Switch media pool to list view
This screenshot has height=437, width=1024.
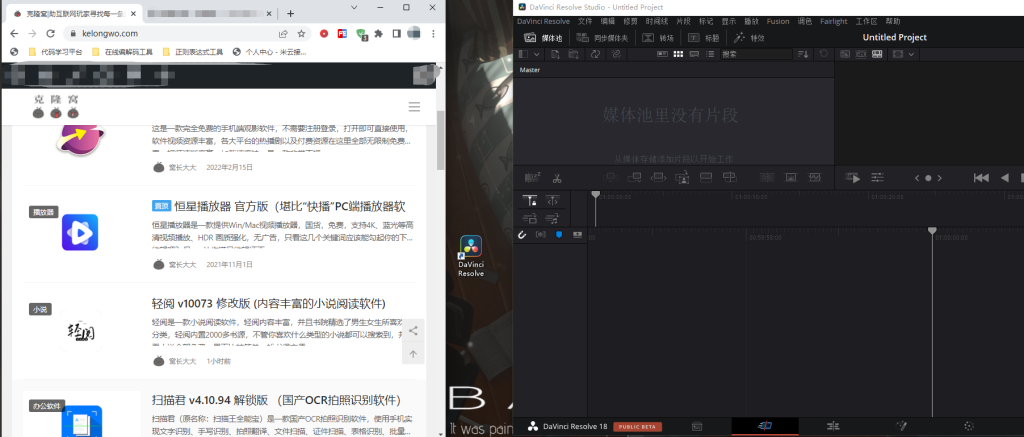[711, 54]
